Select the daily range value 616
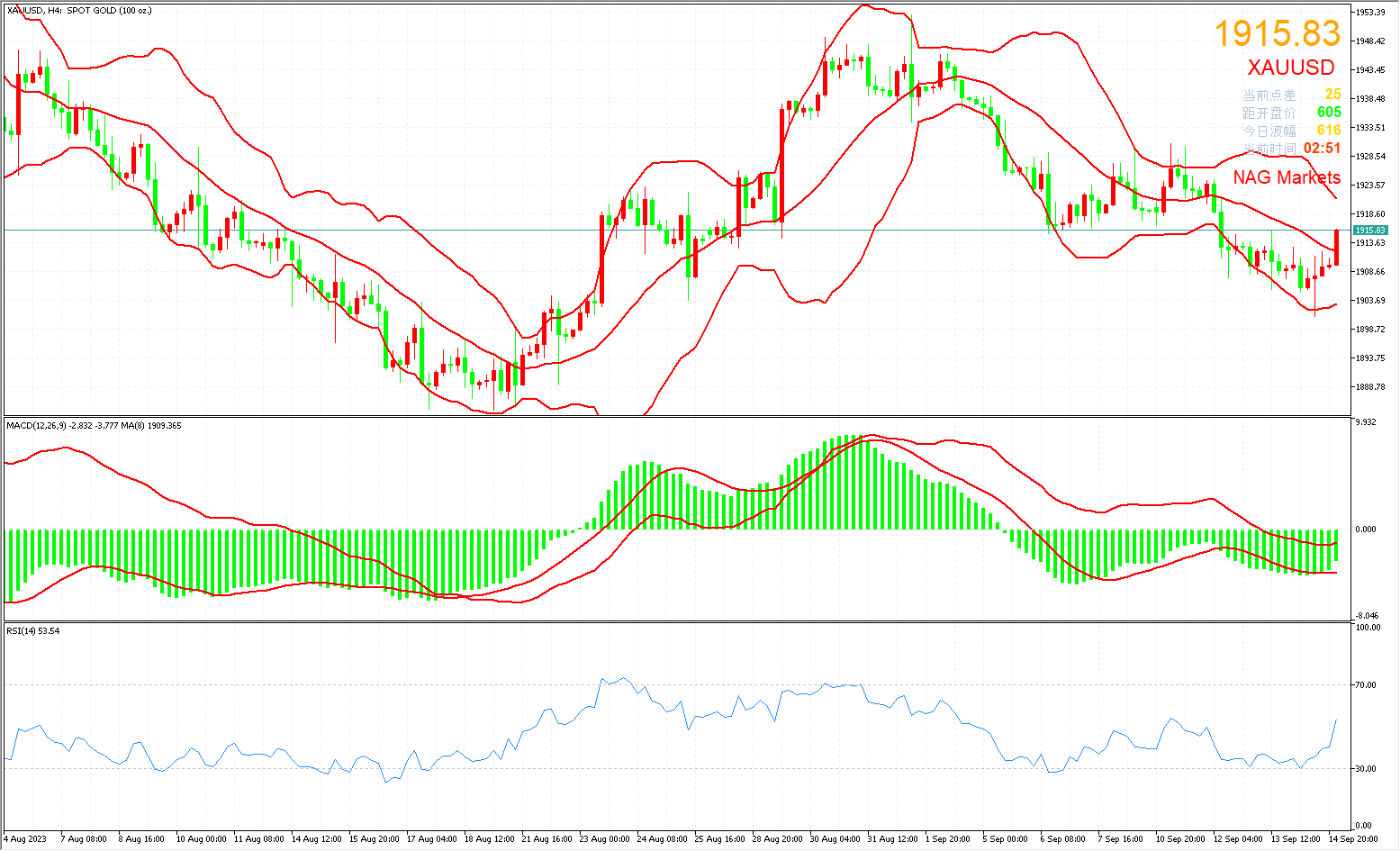 click(1329, 131)
